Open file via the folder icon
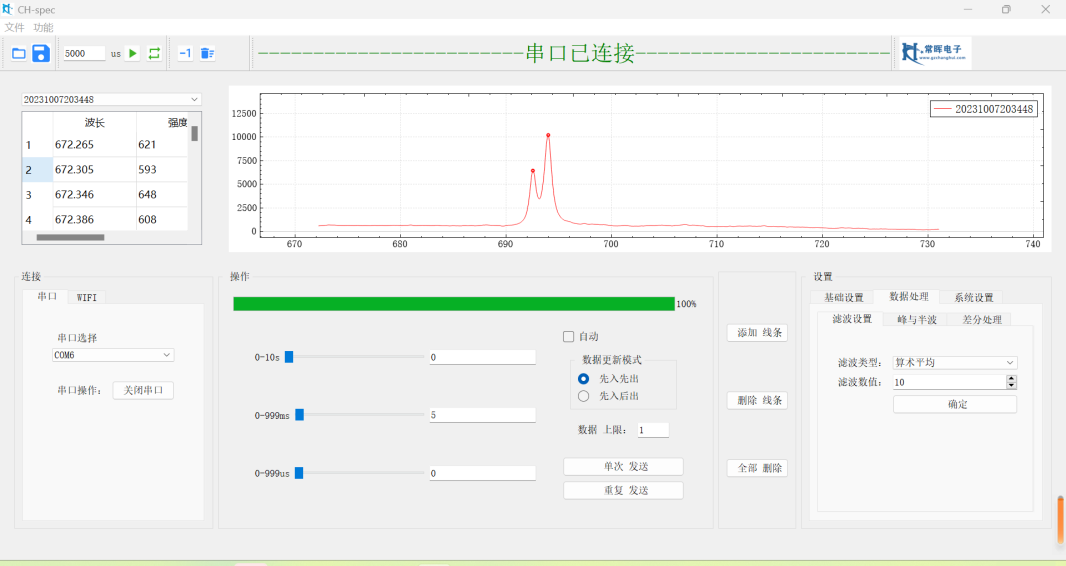The height and width of the screenshot is (566, 1066). [x=19, y=53]
